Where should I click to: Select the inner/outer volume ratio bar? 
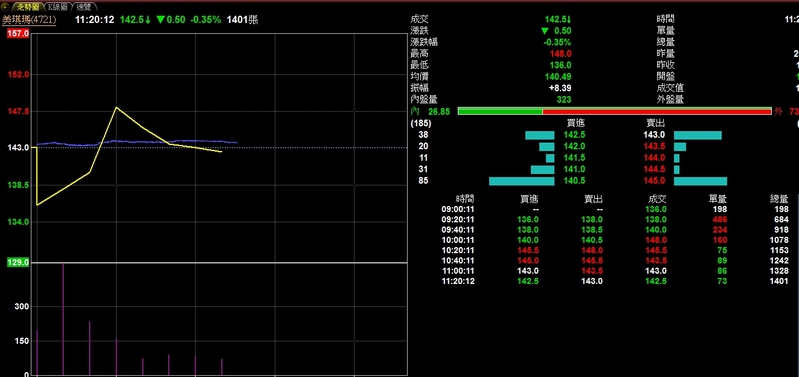pos(615,111)
